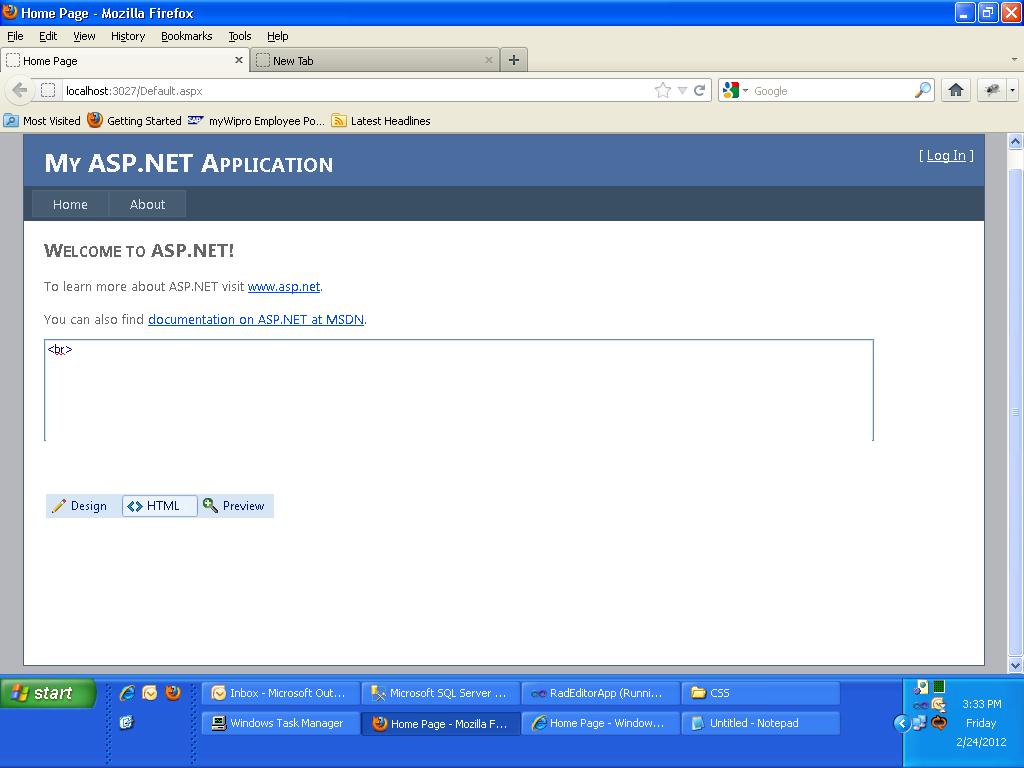The image size is (1024, 768).
Task: Open a new tab with the plus button
Action: 514,60
